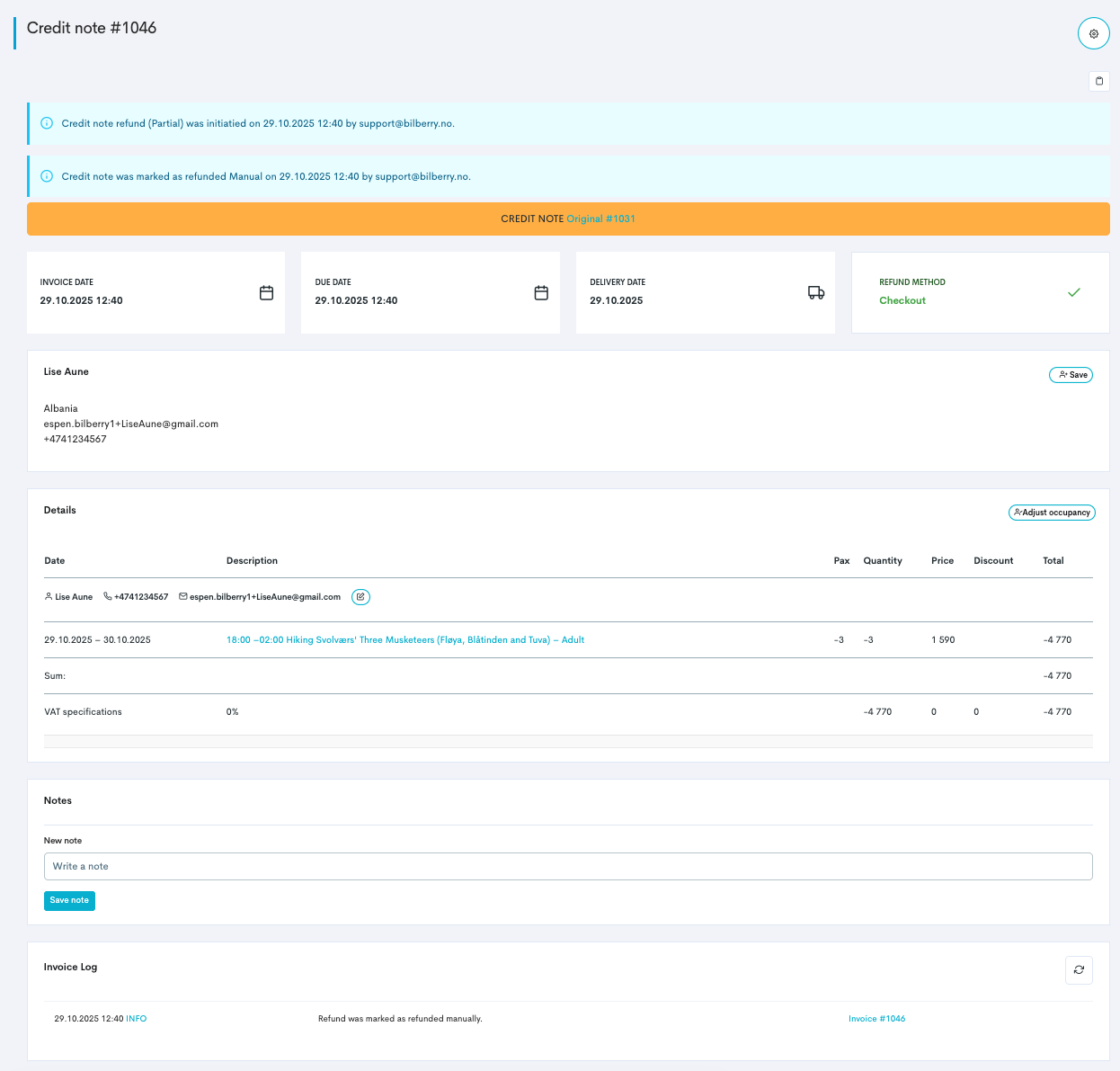Click the Checkout refund method text

[x=902, y=301]
